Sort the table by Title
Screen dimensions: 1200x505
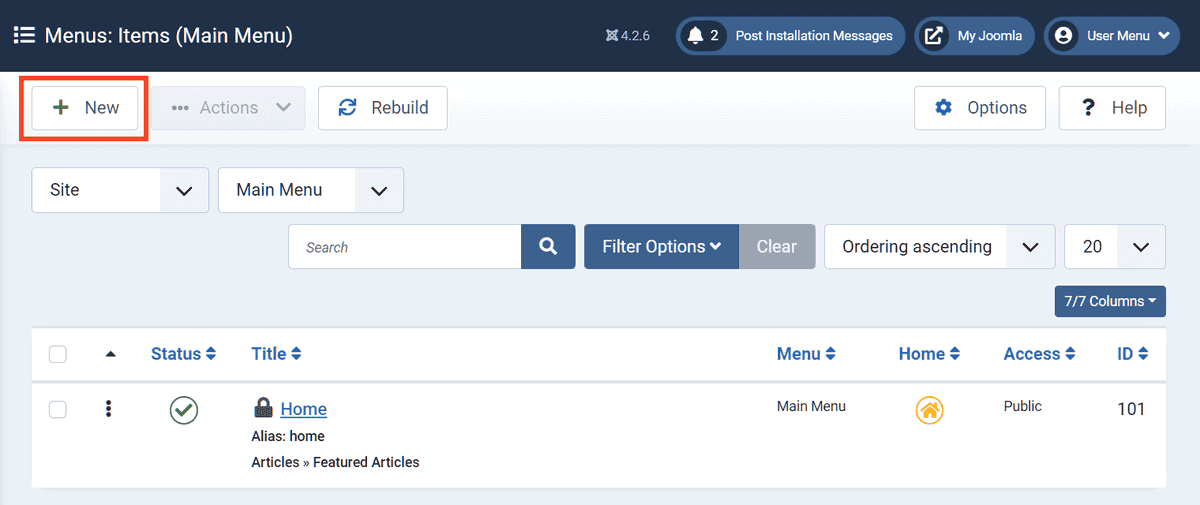point(276,354)
